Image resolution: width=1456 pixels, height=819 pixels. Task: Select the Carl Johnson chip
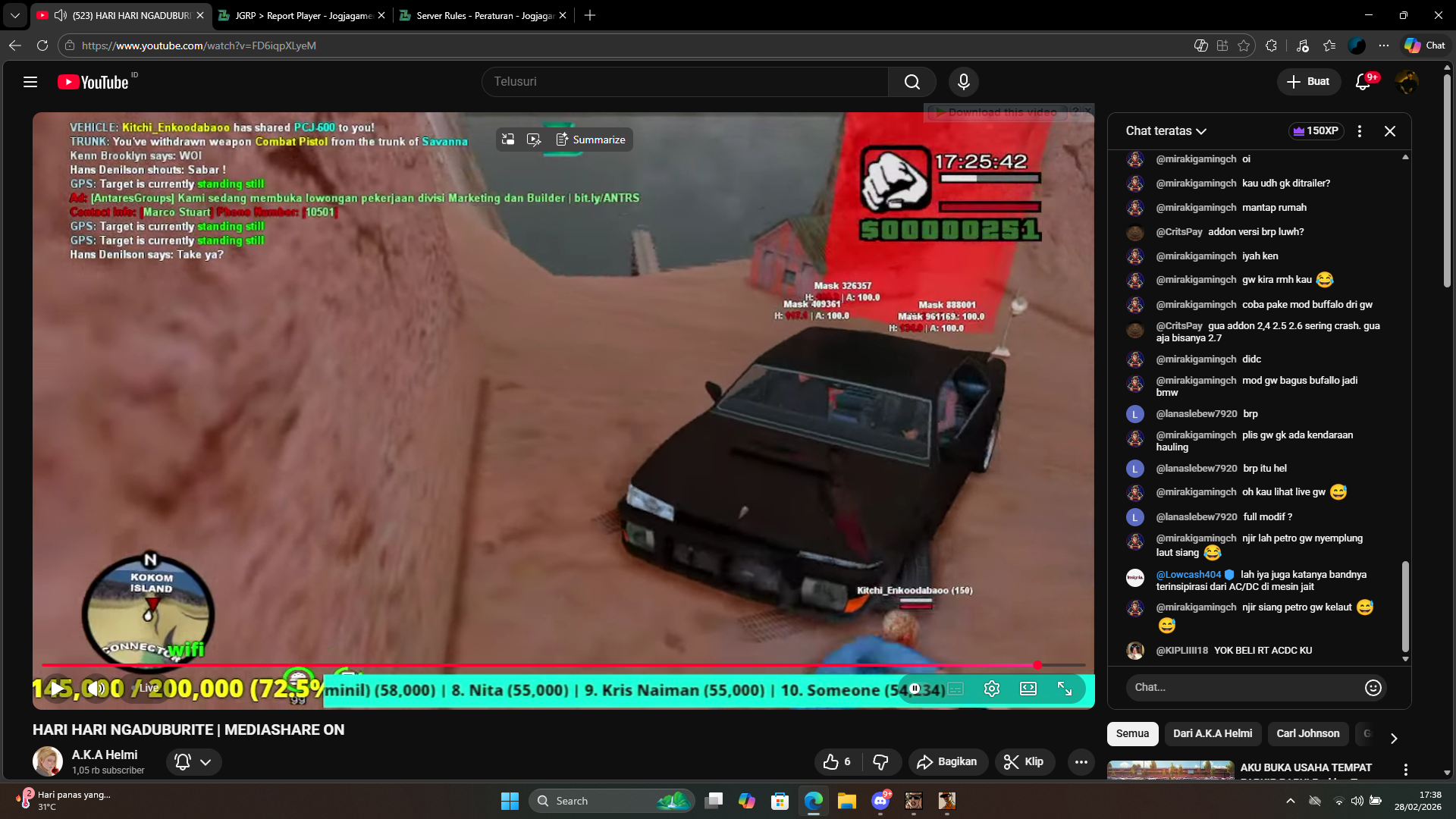click(1307, 734)
